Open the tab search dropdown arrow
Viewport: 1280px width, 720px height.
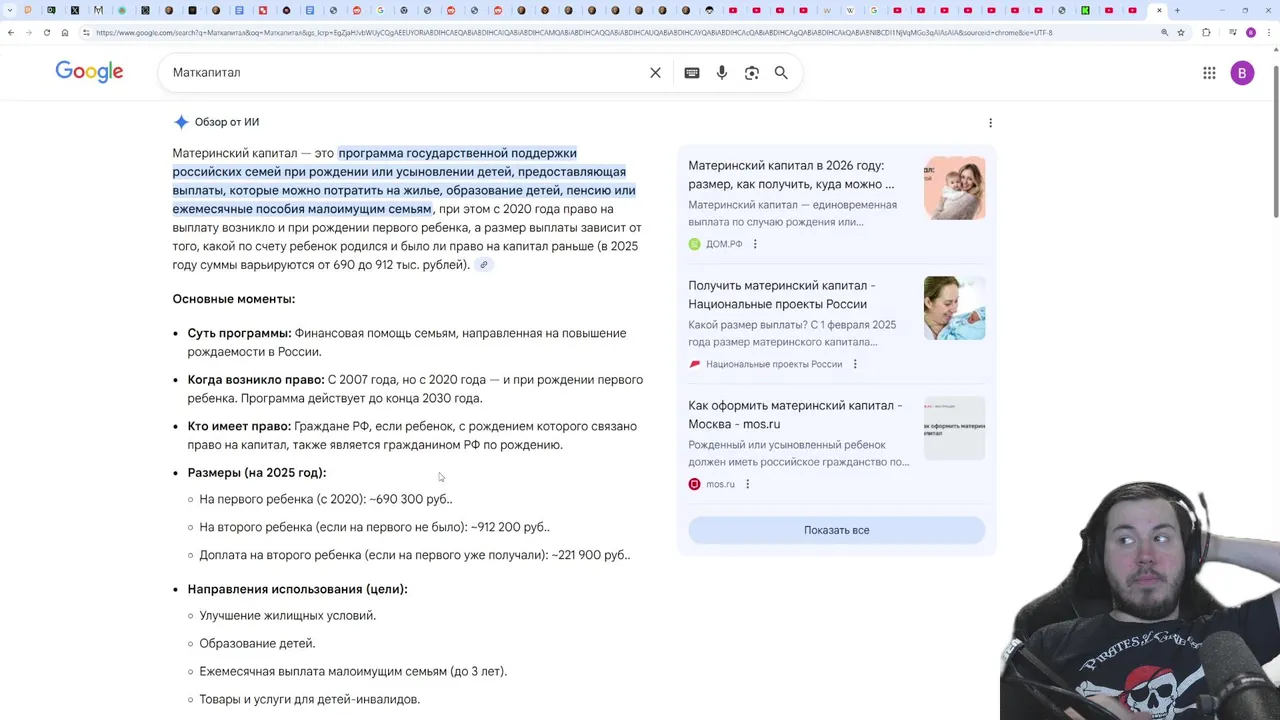pyautogui.click(x=8, y=10)
